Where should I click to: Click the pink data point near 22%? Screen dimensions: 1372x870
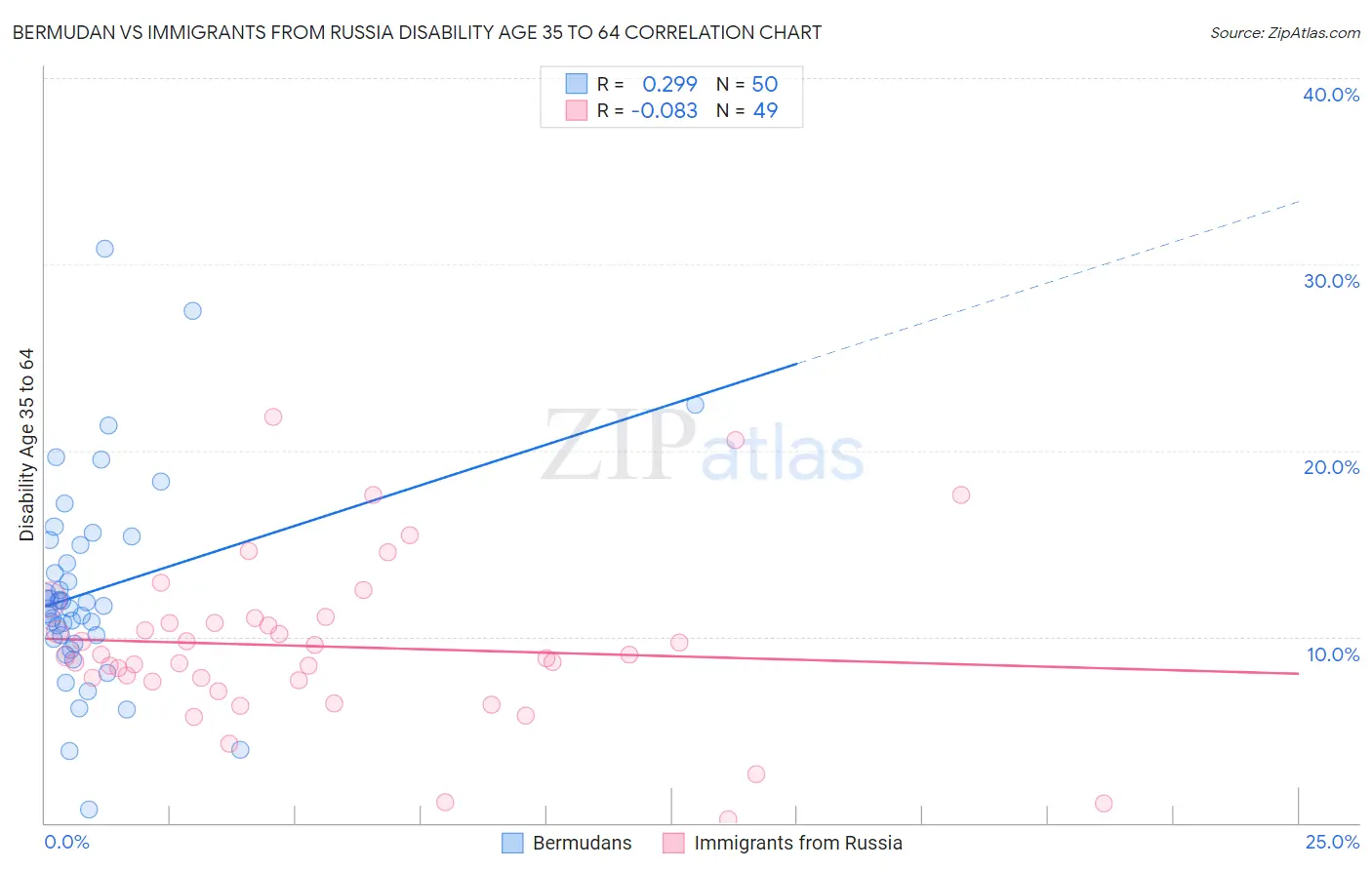pyautogui.click(x=273, y=416)
